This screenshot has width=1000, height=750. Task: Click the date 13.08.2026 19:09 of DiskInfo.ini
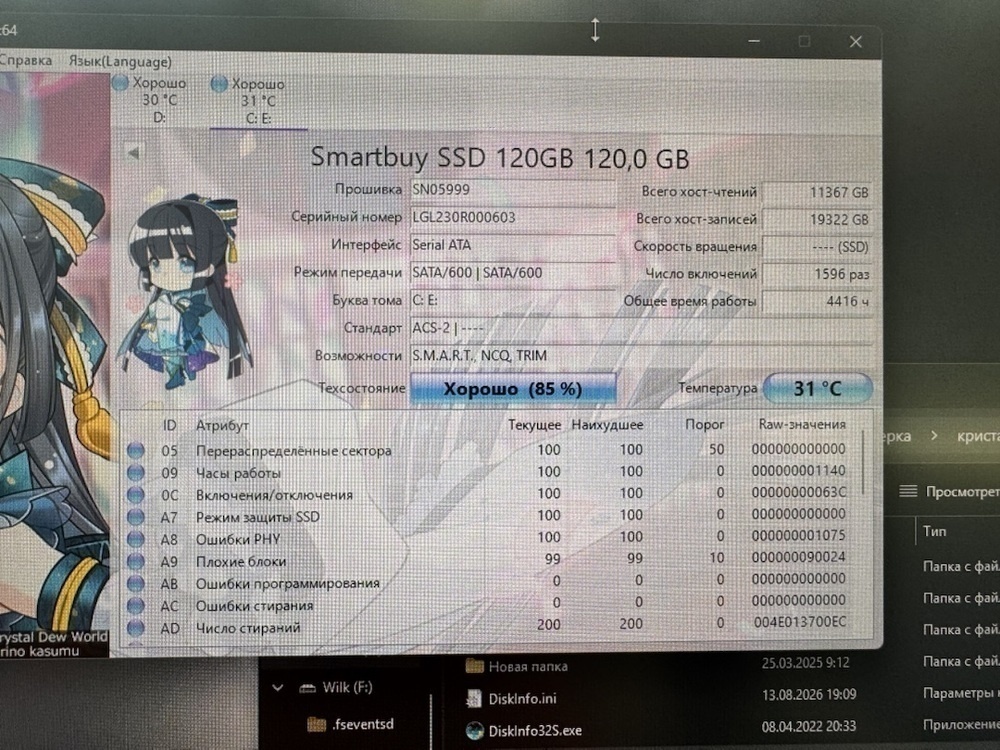coord(809,694)
